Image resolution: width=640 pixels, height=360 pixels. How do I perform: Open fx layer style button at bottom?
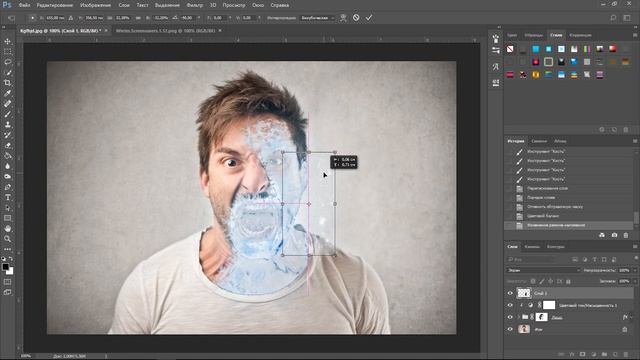pyautogui.click(x=571, y=354)
